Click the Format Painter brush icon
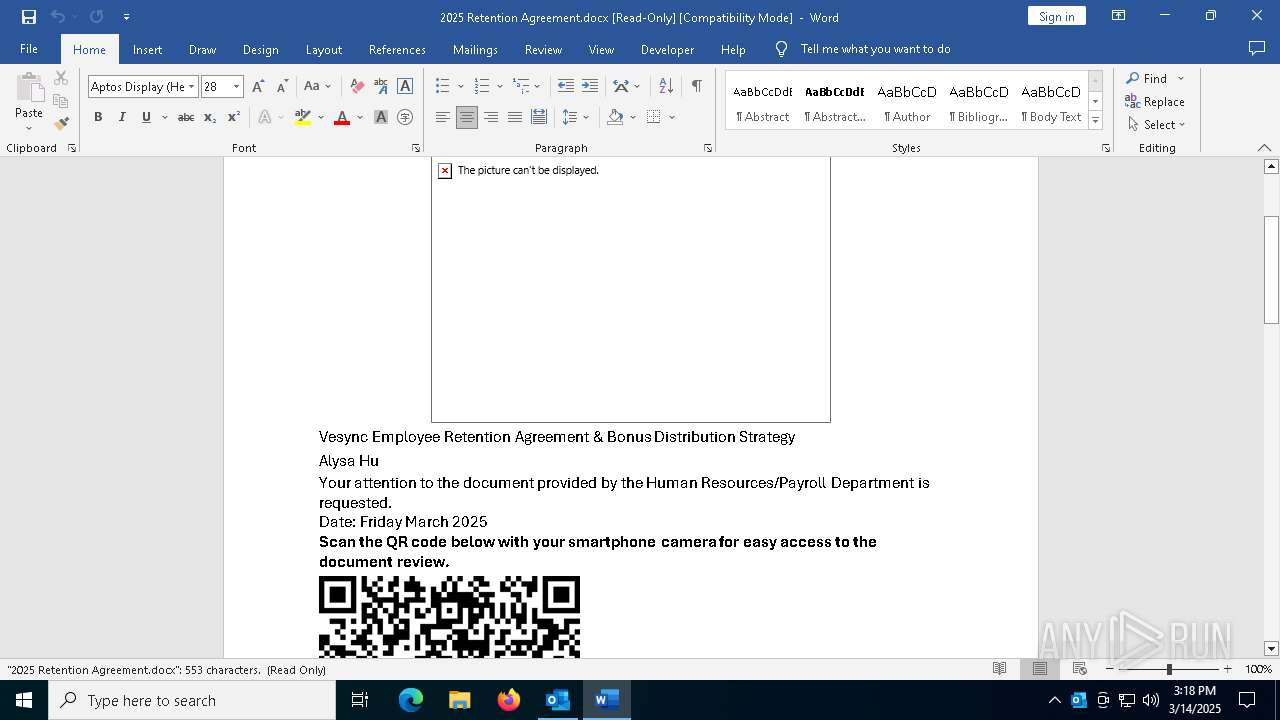This screenshot has height=720, width=1280. tap(61, 123)
